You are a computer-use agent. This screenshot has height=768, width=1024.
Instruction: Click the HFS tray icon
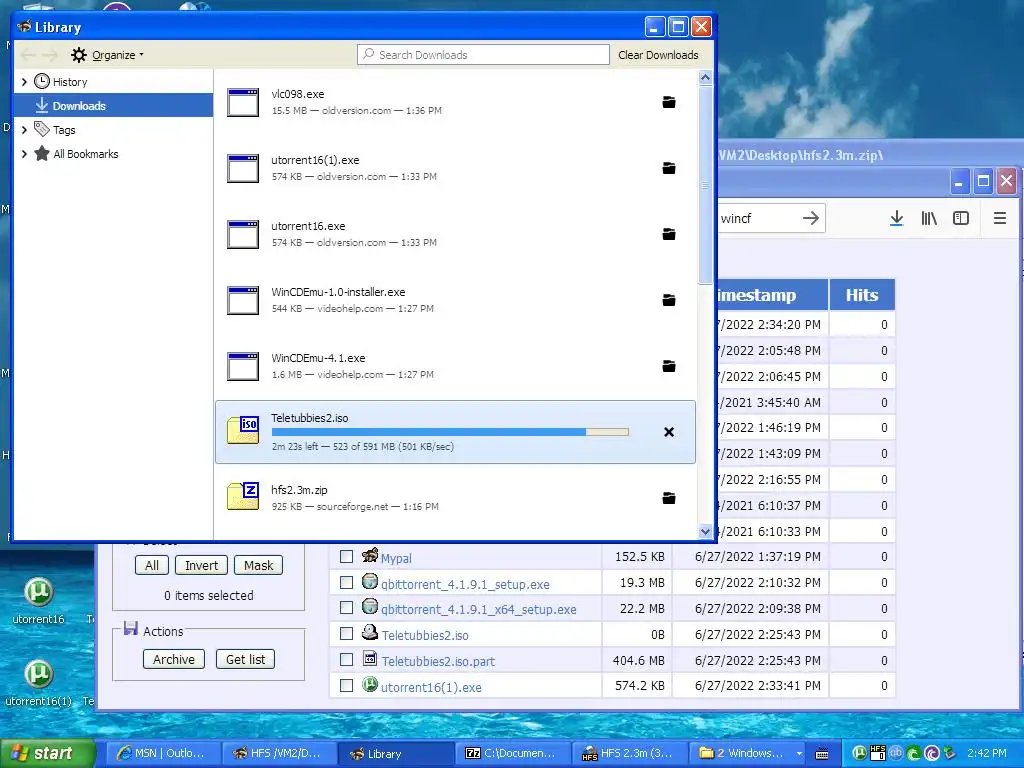pos(878,753)
